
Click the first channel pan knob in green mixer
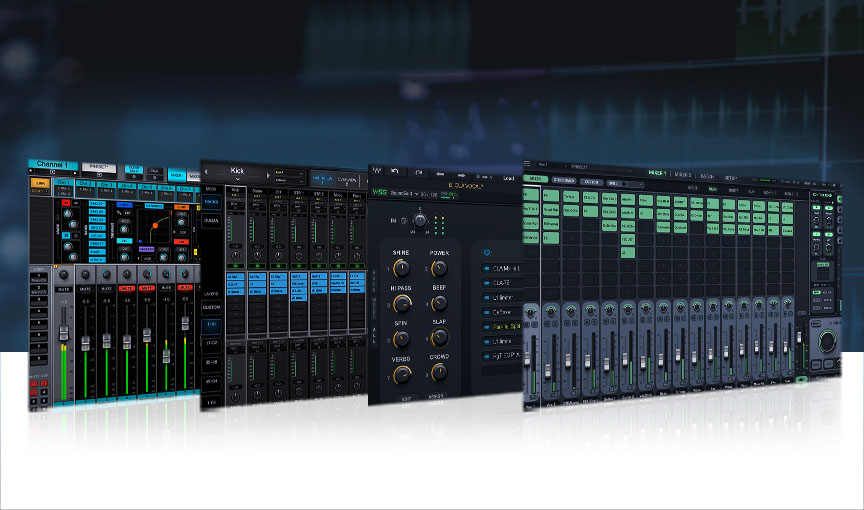(x=531, y=313)
